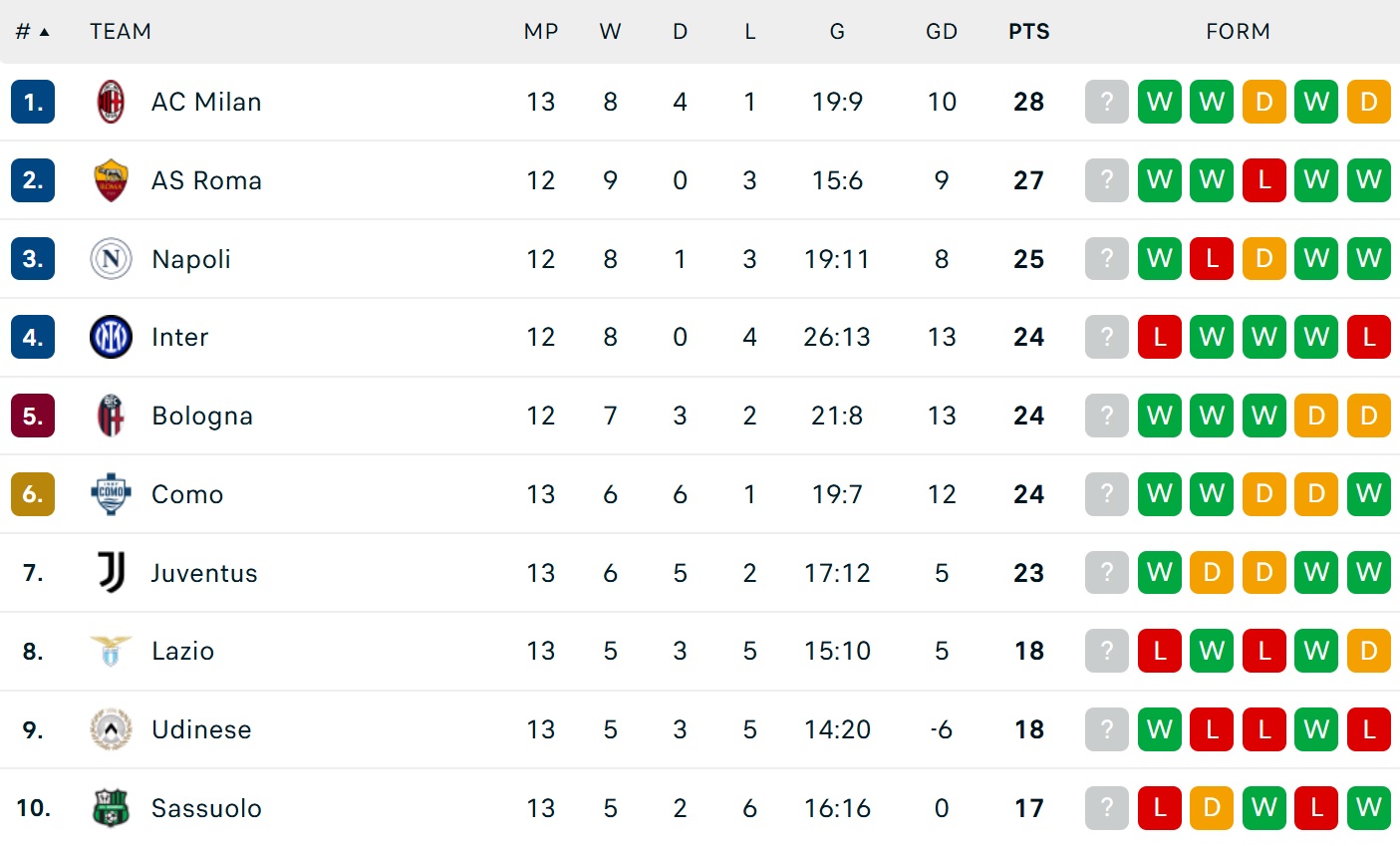The image size is (1400, 846).
Task: Click Bologna's rank 5 position badge
Action: pos(33,416)
